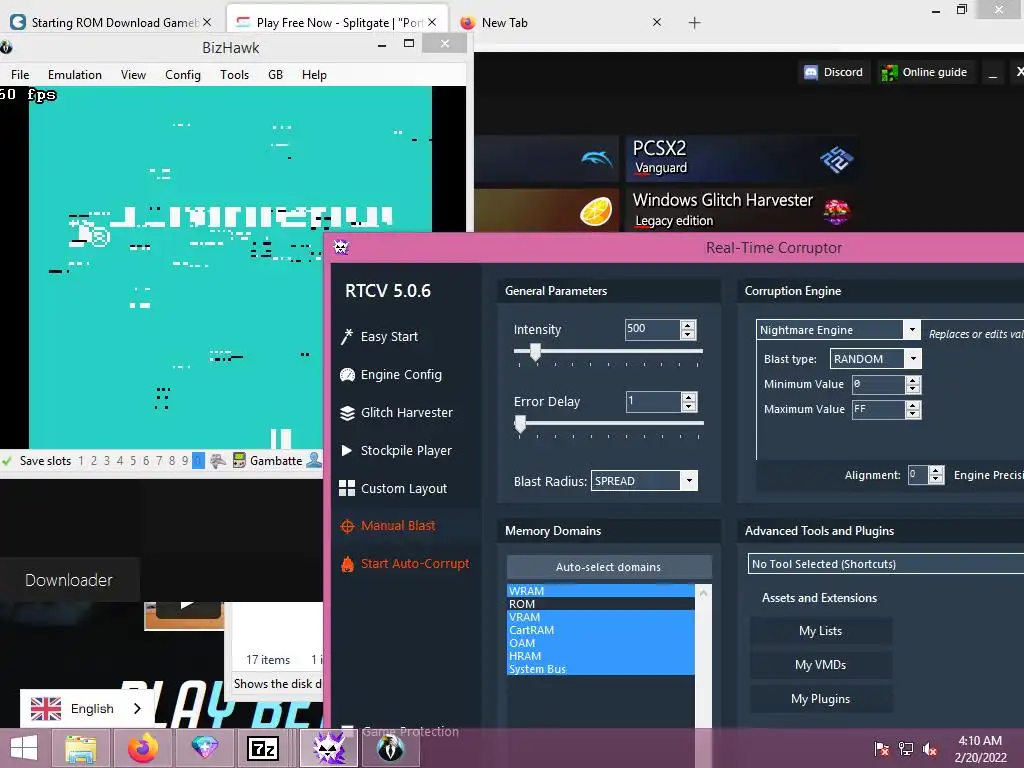Click muted volume icon in system tray
This screenshot has height=768, width=1024.
[930, 748]
